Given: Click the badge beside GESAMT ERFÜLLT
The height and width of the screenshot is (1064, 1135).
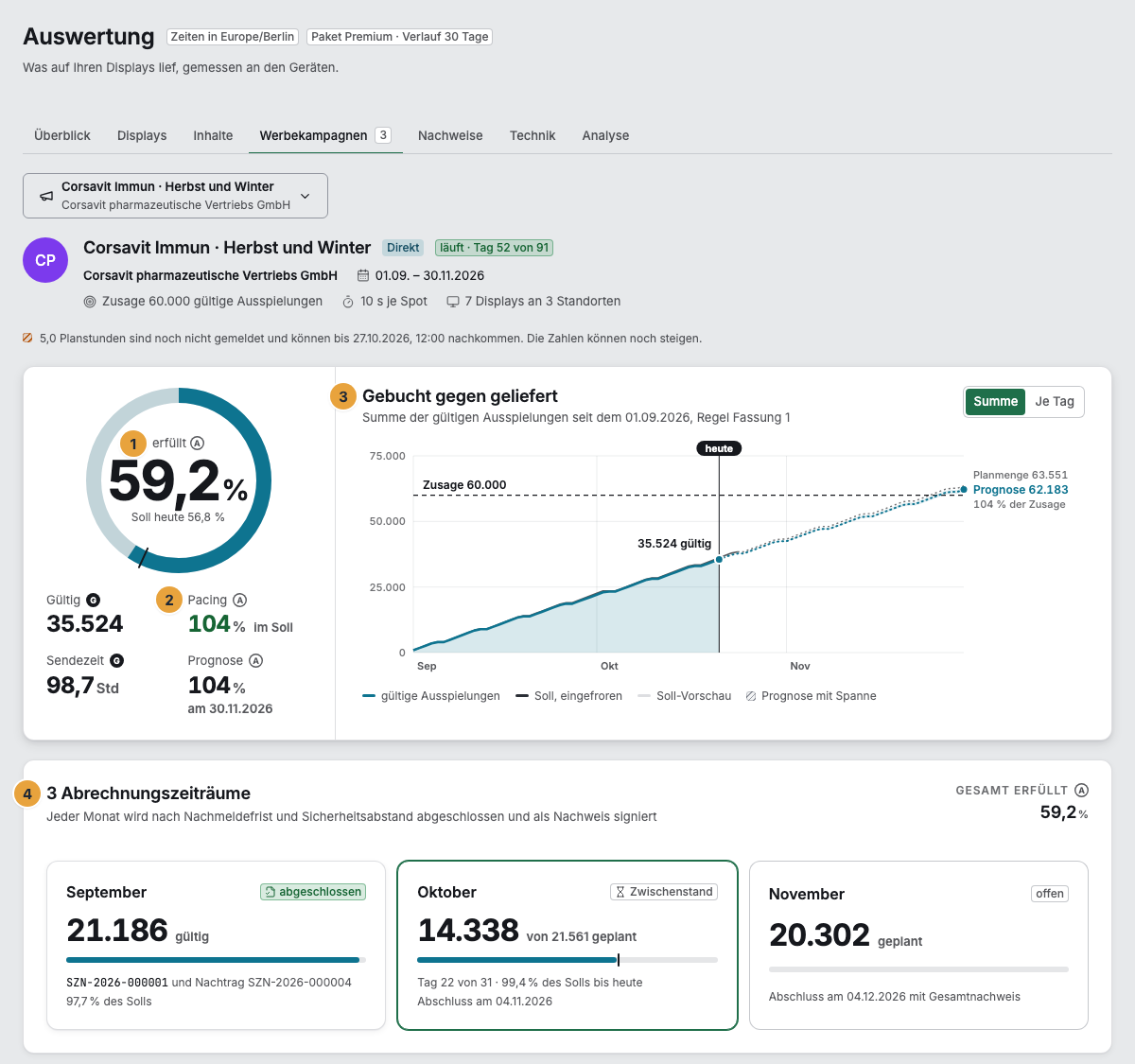Looking at the screenshot, I should 1082,790.
